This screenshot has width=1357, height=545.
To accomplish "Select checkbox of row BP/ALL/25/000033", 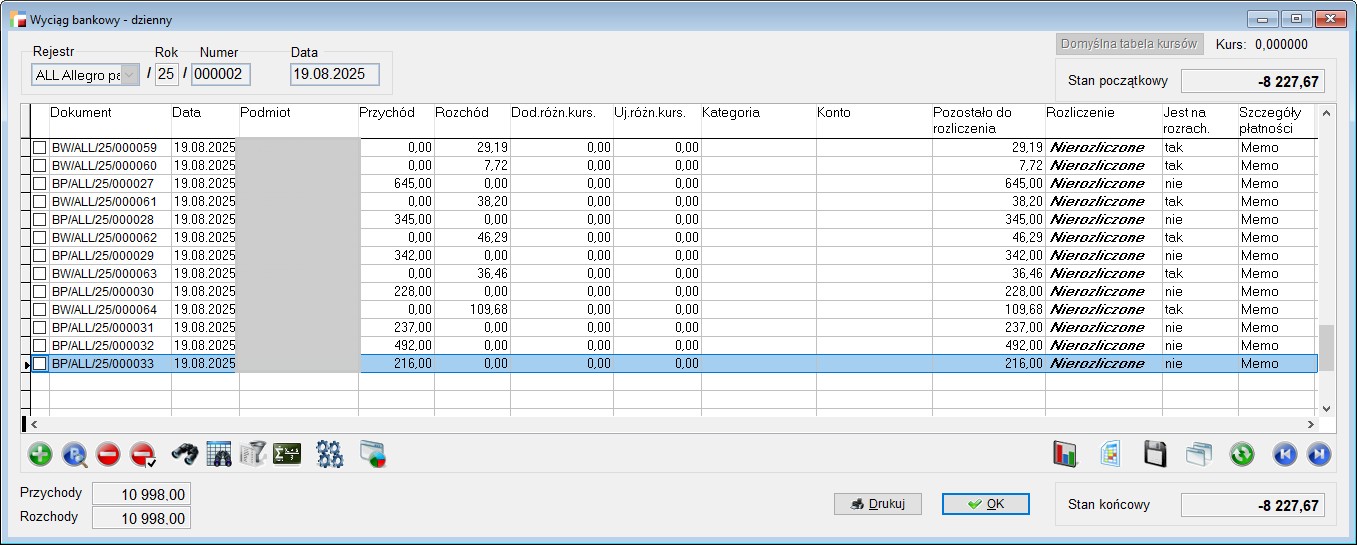I will [40, 364].
